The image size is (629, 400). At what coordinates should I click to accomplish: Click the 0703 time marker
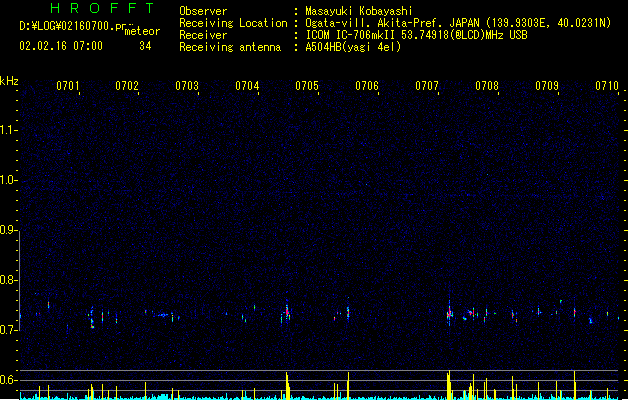coord(187,85)
